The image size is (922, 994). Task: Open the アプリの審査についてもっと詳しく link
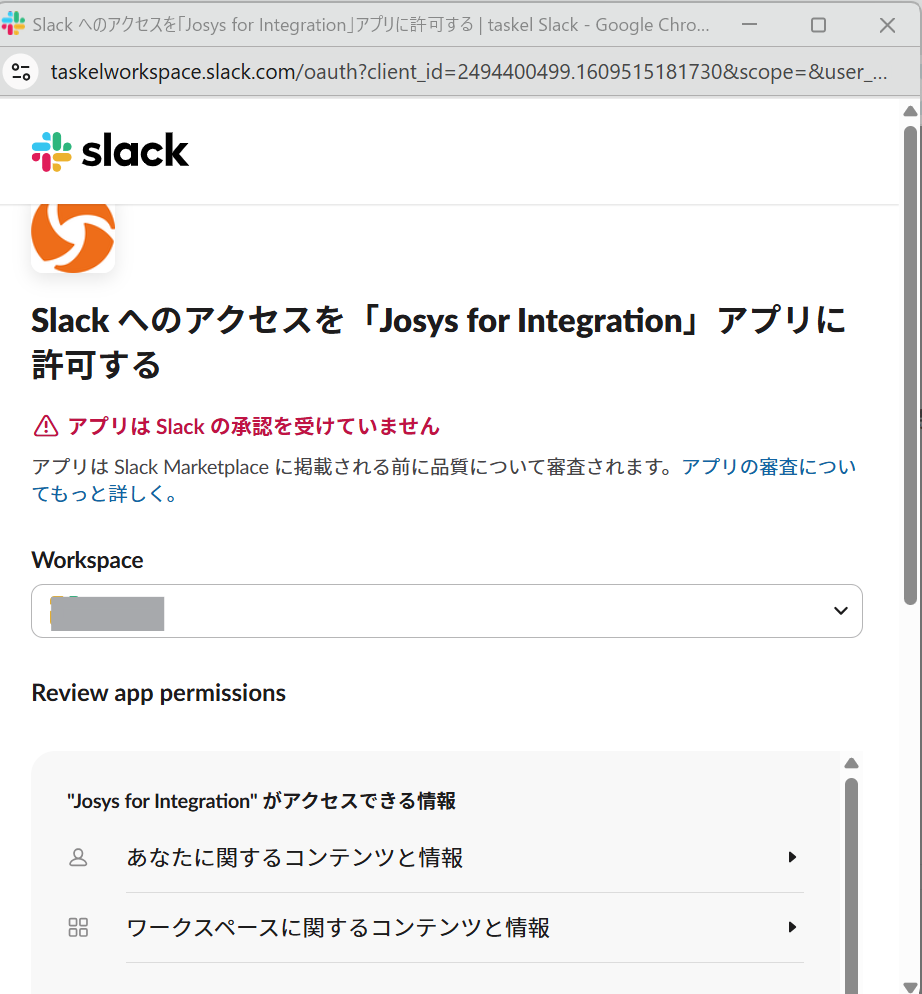pos(768,467)
